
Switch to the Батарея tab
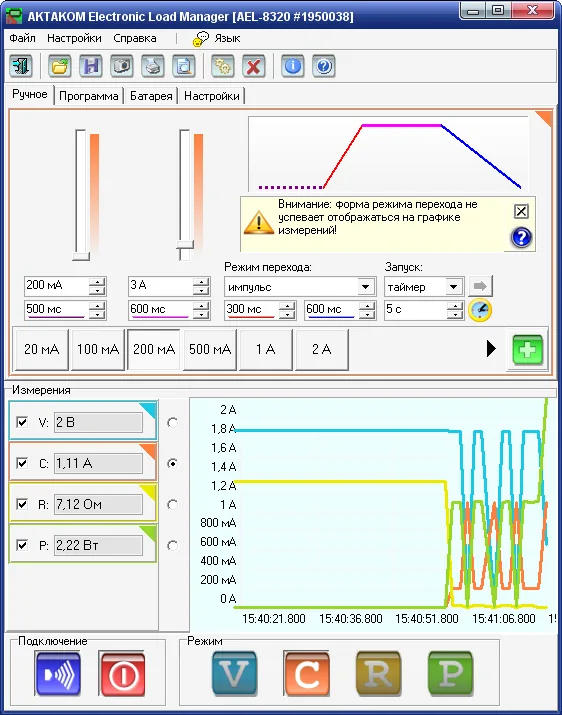point(151,96)
